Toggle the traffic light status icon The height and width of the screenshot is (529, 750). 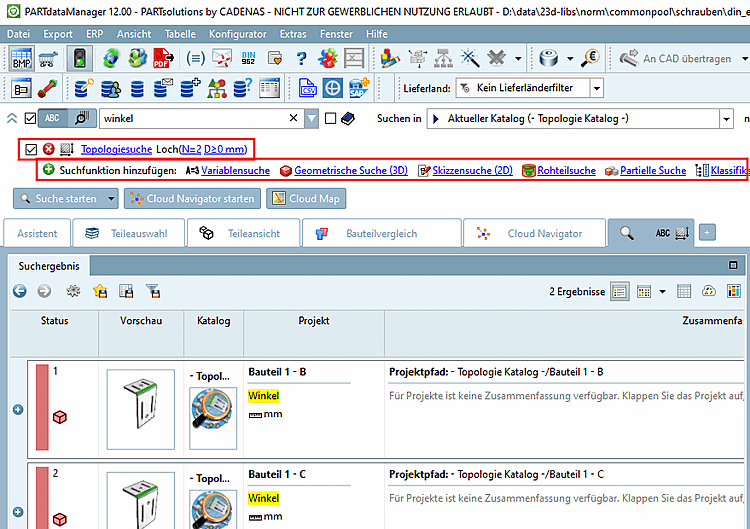[x=80, y=58]
